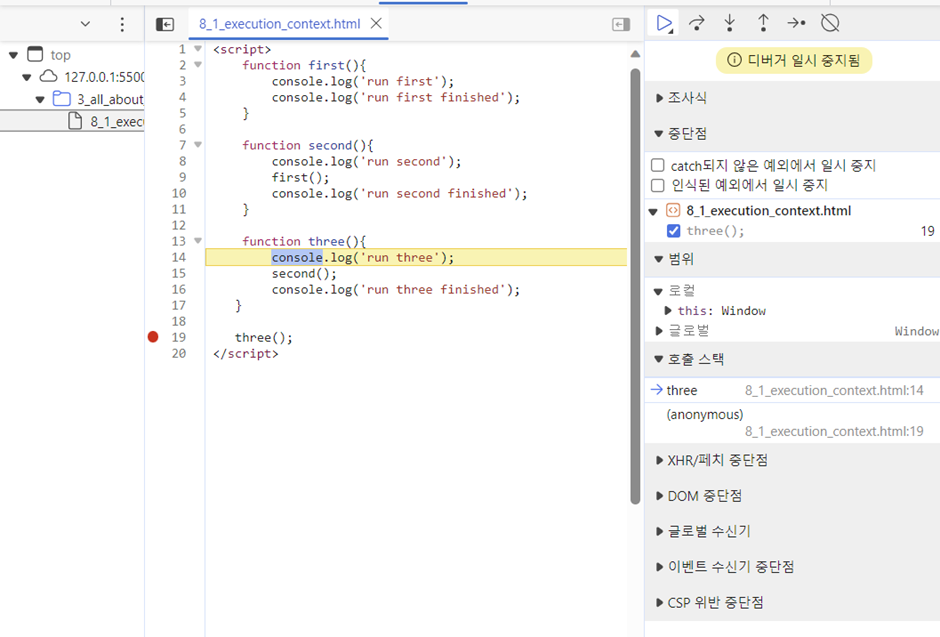Click the 8_1_exec document file icon
The width and height of the screenshot is (940, 637).
[x=75, y=121]
